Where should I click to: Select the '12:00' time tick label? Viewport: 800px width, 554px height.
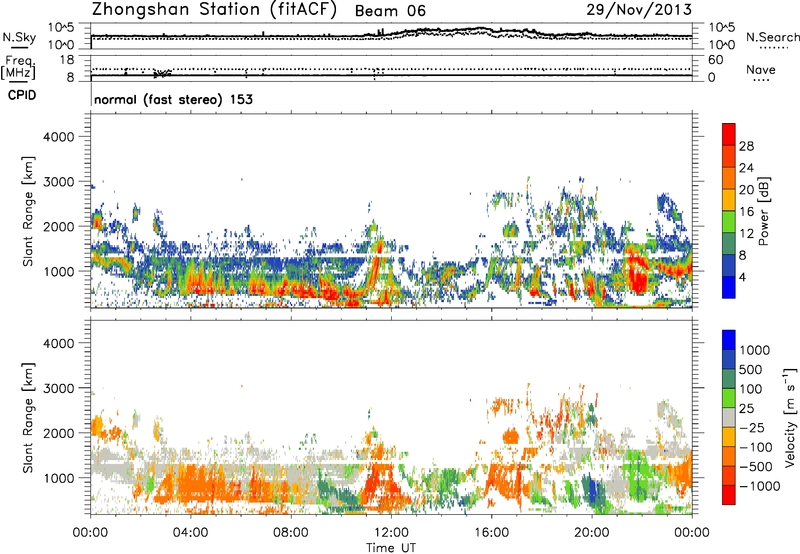click(391, 533)
